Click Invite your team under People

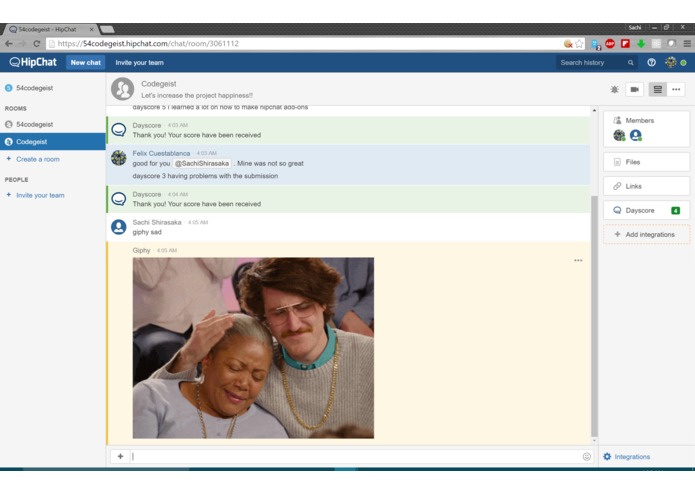(40, 195)
